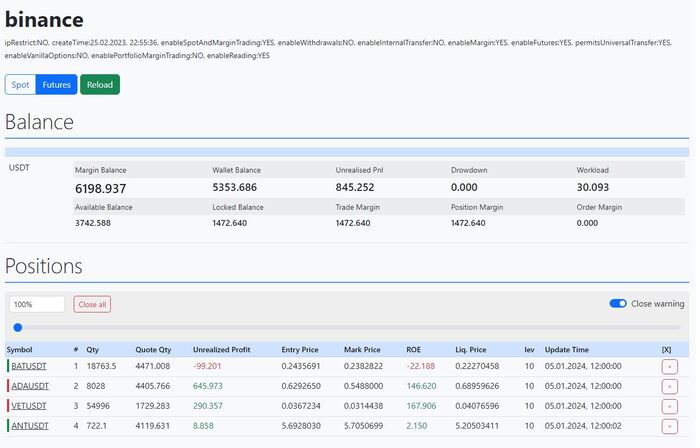Click the ROE column header
Screen dimensions: 700x448
tap(414, 350)
